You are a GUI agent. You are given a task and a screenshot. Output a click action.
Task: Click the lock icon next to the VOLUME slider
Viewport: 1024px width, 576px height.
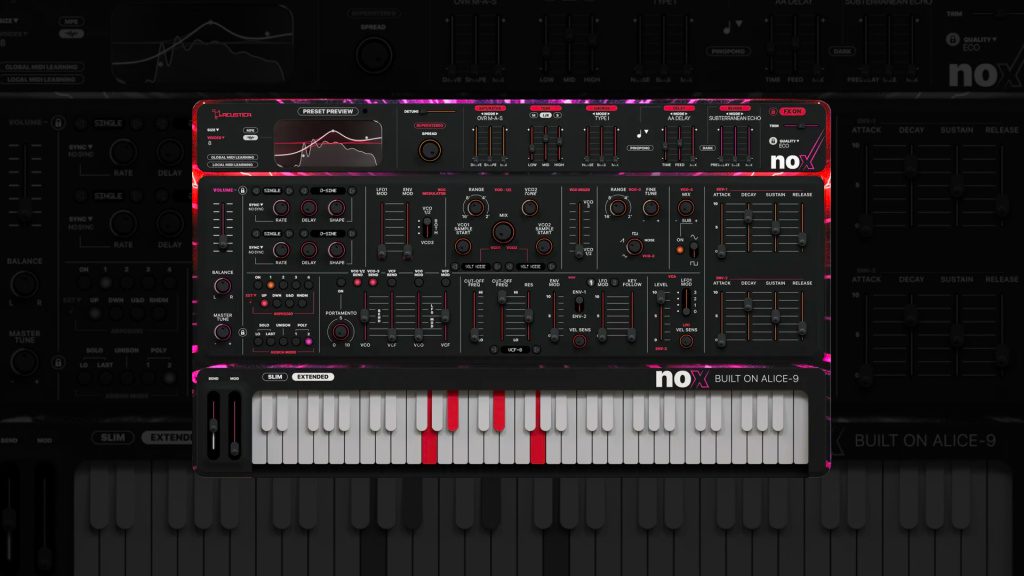(x=241, y=190)
